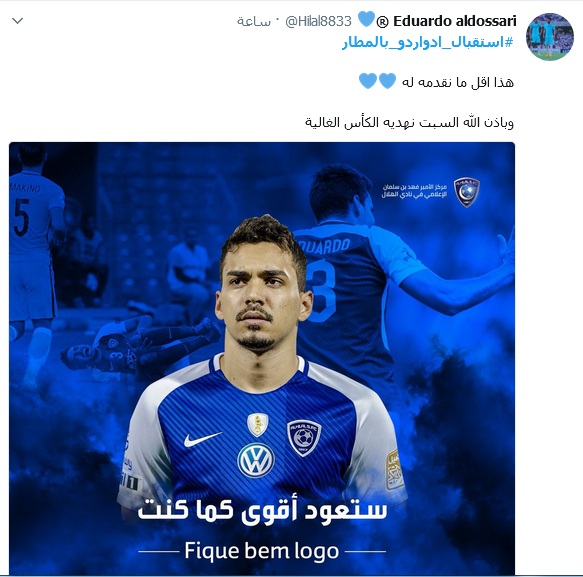Open the tweet options chevron menu
This screenshot has width=583, height=577.
point(17,21)
